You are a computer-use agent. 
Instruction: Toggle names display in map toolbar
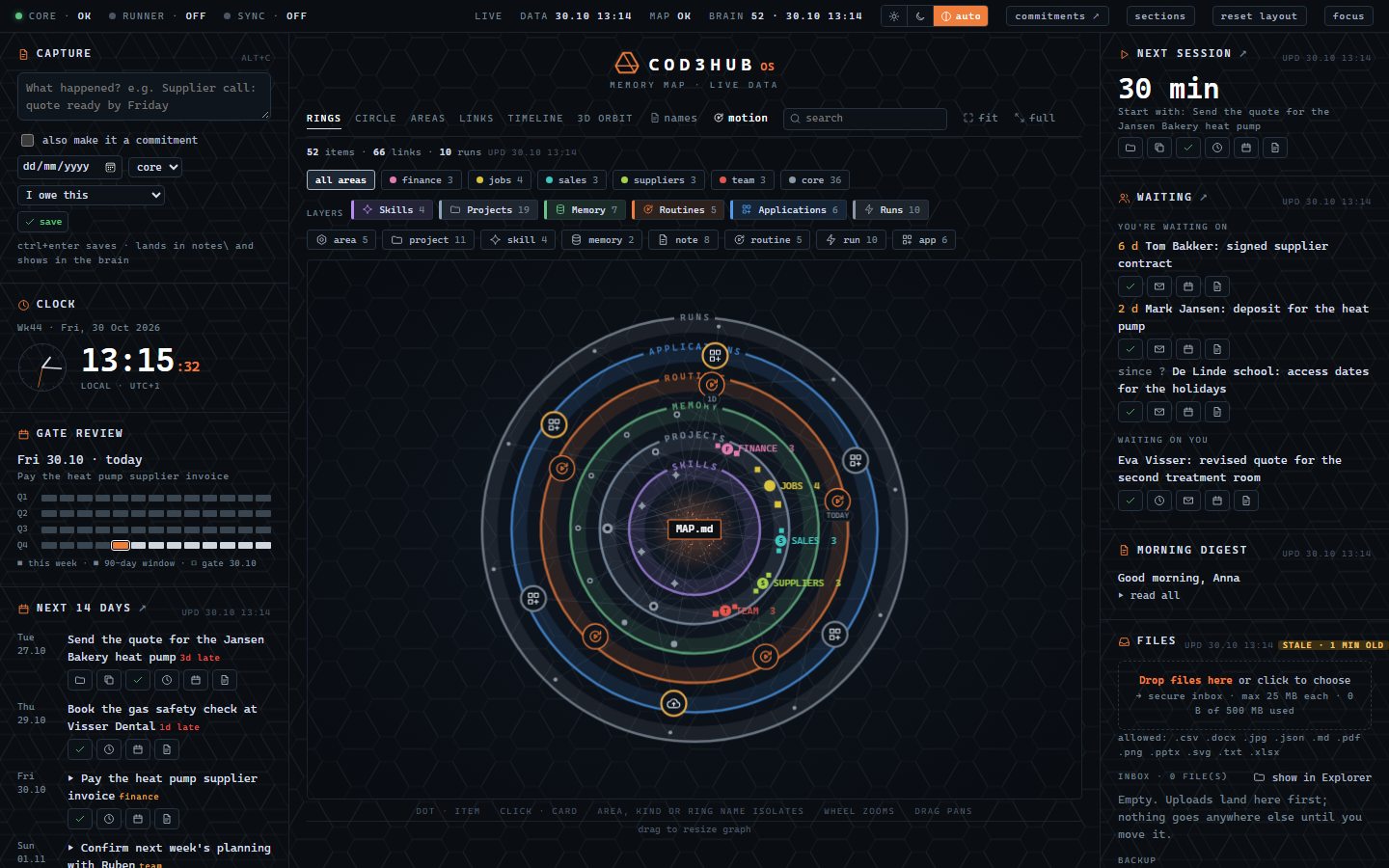[673, 118]
